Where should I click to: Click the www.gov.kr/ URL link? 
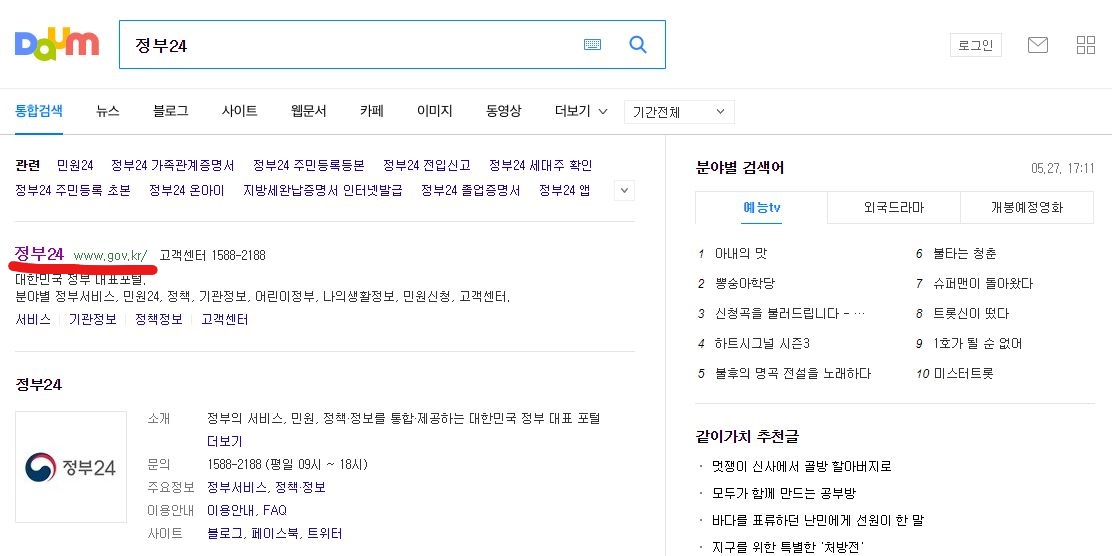[110, 255]
